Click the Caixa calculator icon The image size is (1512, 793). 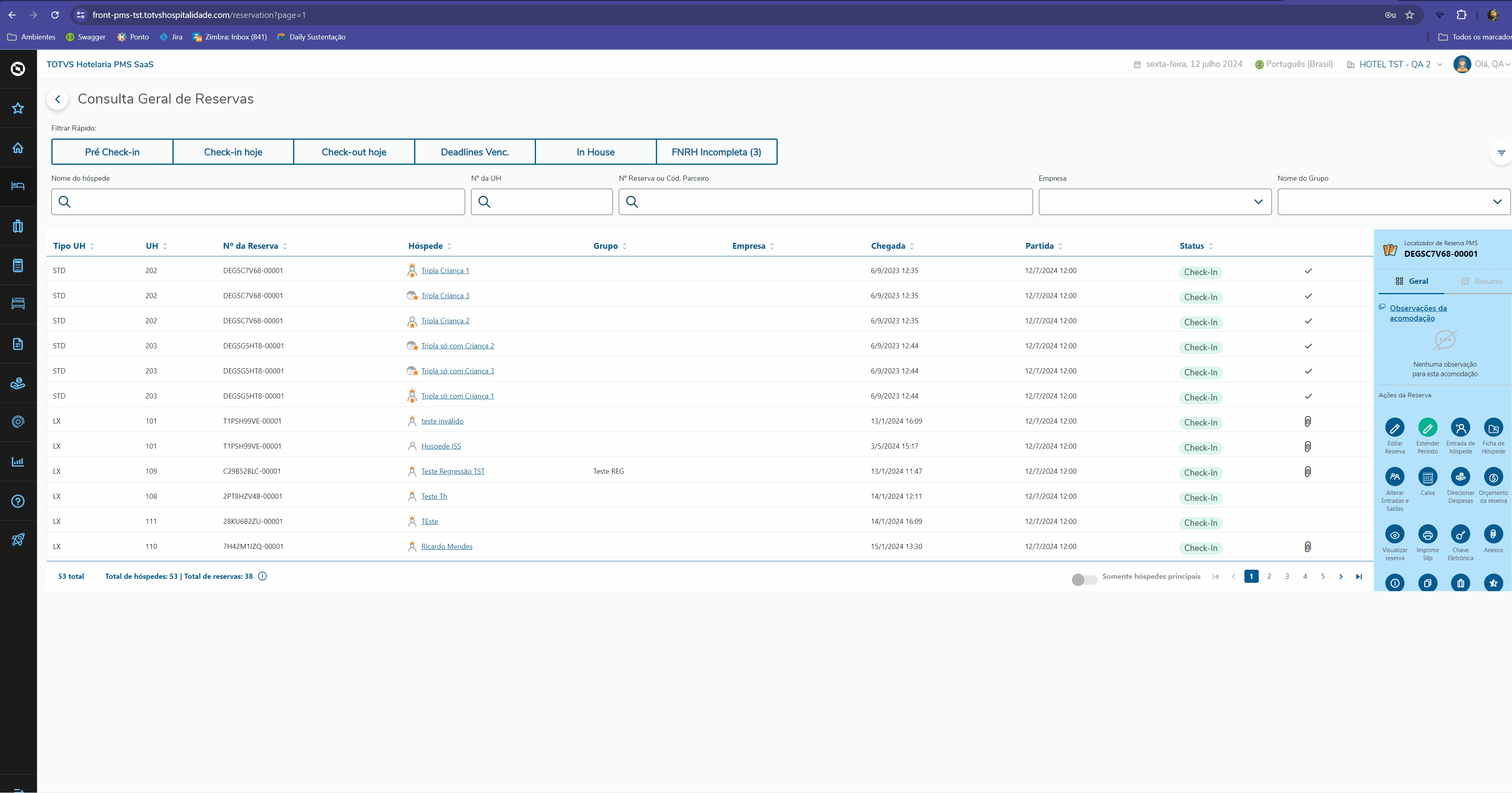(x=1428, y=477)
